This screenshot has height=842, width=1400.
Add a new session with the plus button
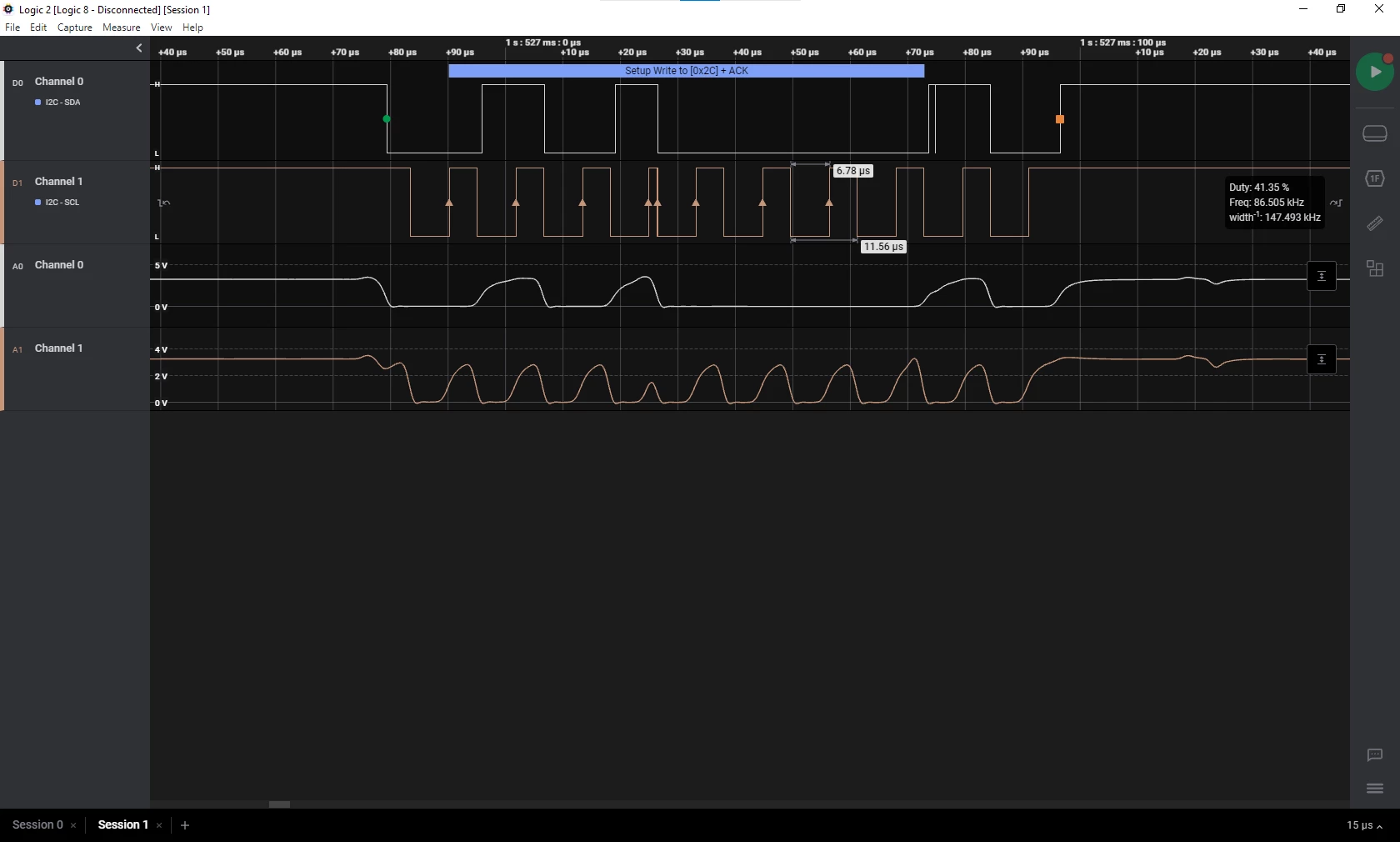click(x=185, y=825)
